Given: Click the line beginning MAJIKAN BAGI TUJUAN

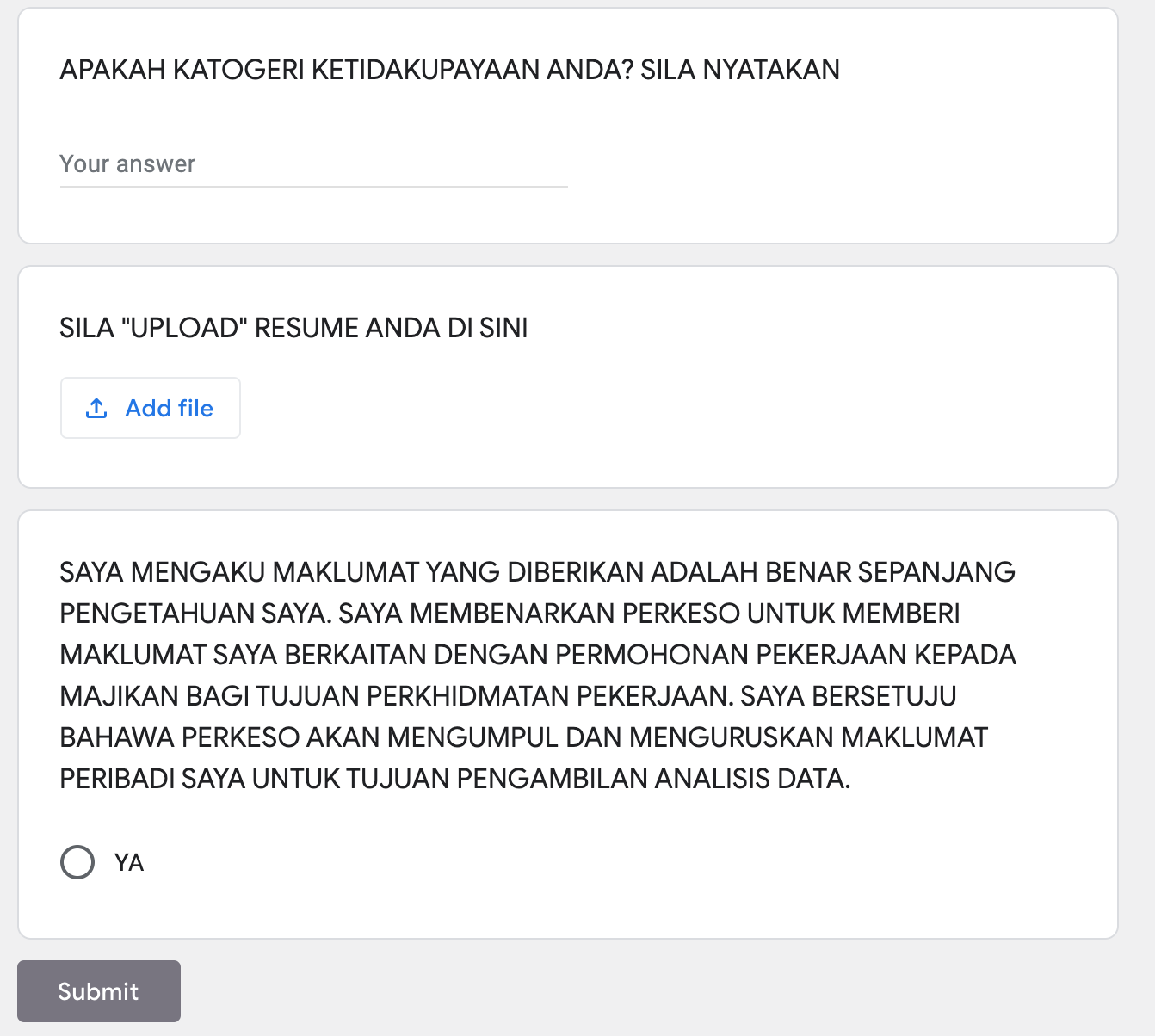Looking at the screenshot, I should click(508, 696).
